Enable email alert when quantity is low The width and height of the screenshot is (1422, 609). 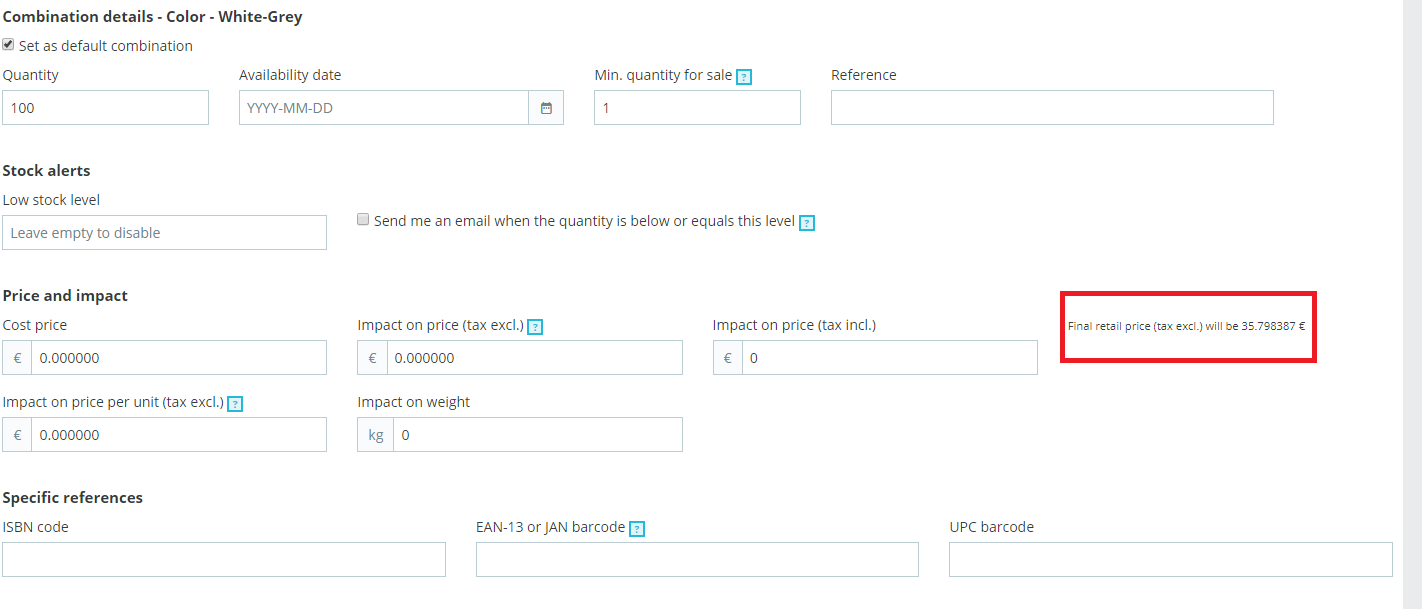[364, 220]
